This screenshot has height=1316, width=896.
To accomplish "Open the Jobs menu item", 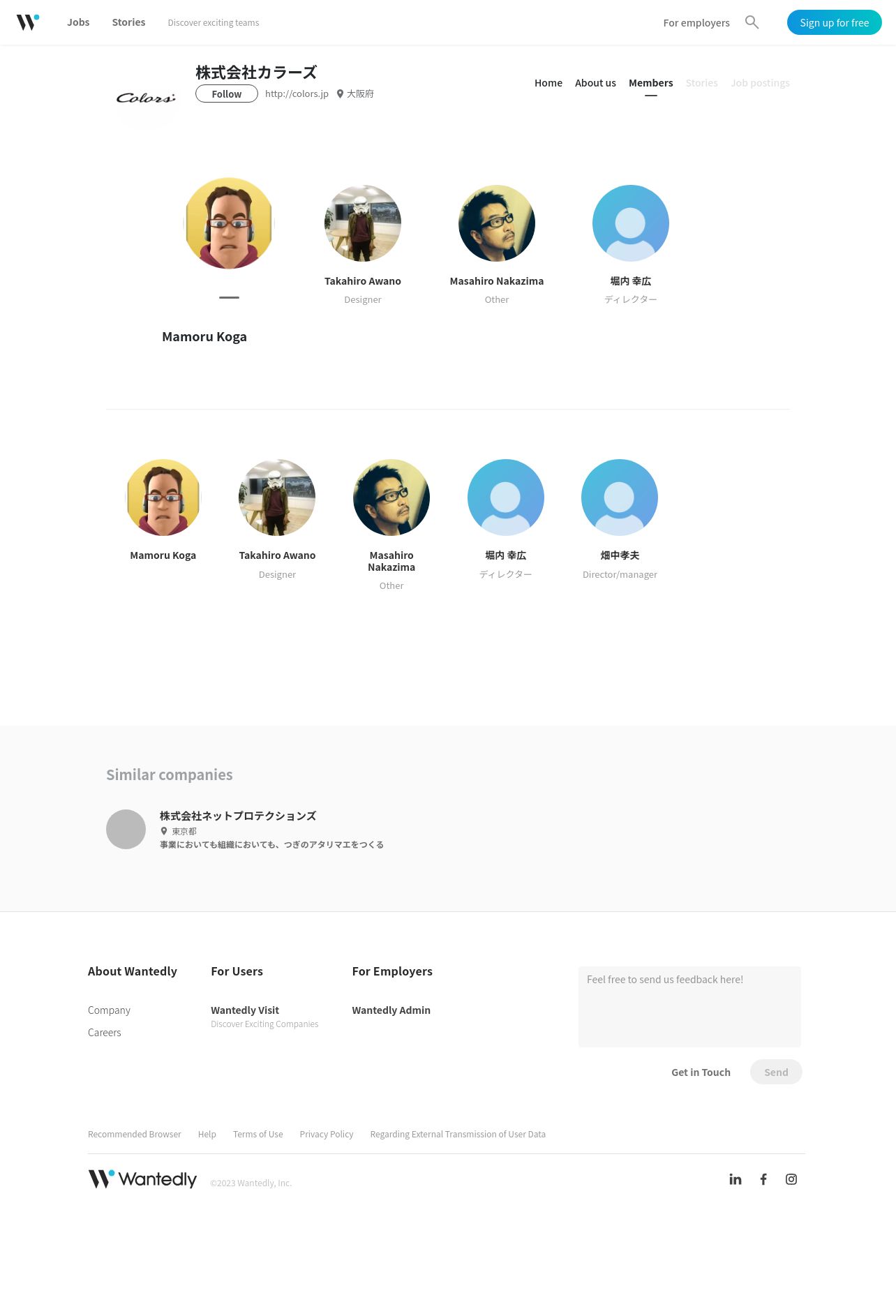I will coord(78,22).
